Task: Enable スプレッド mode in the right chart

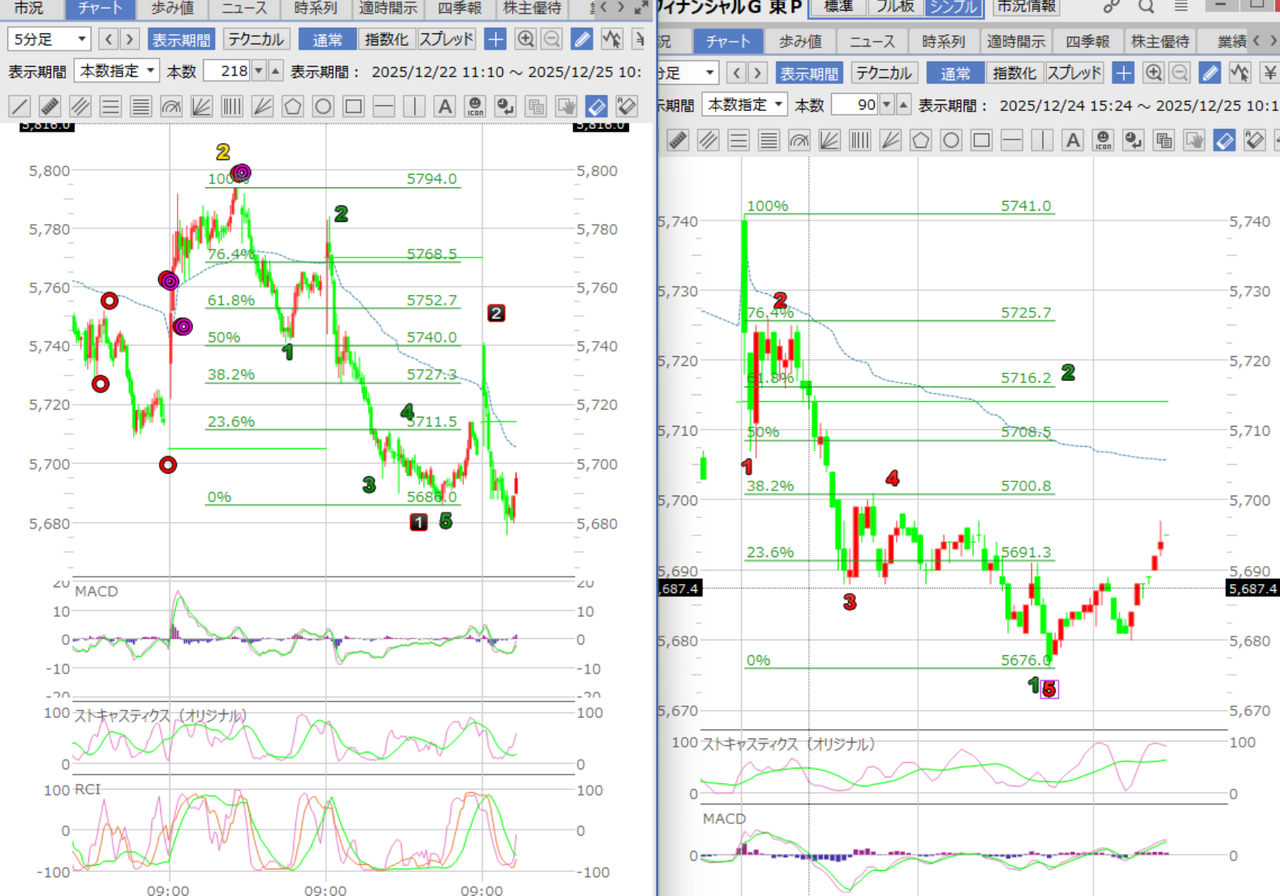Action: pos(1075,73)
